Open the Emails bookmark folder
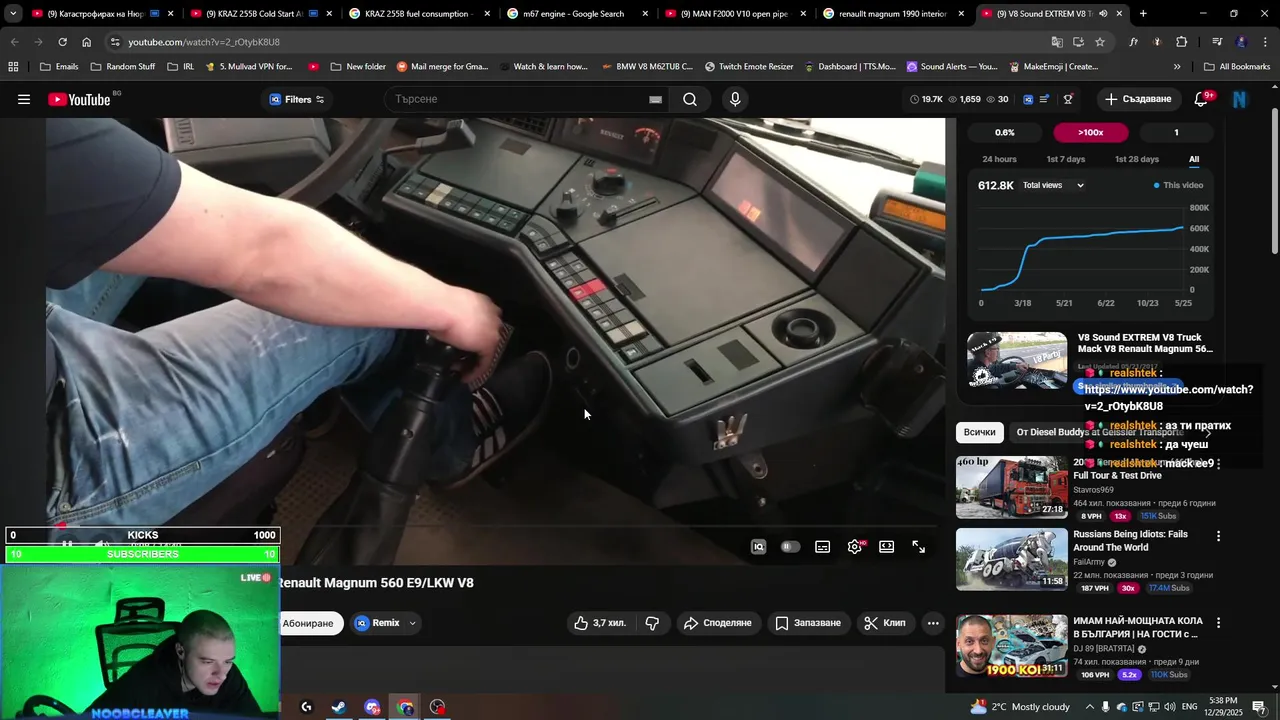Image resolution: width=1280 pixels, height=720 pixels. pyautogui.click(x=59, y=67)
